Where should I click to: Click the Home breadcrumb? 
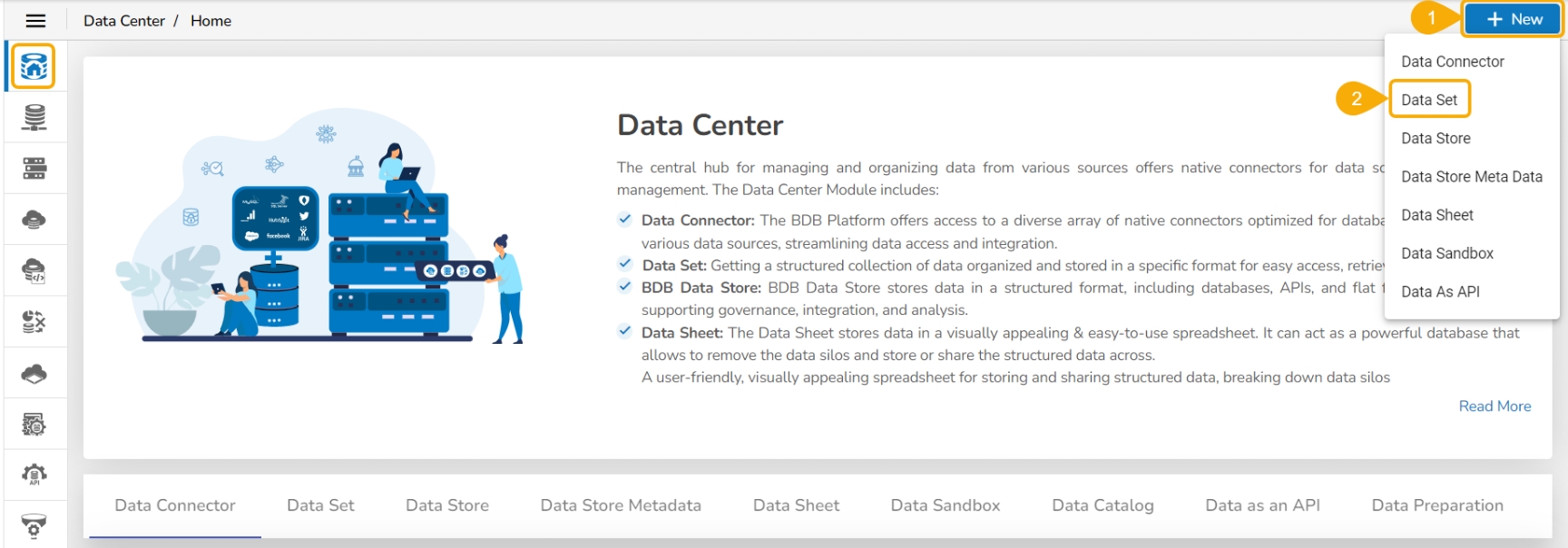click(211, 21)
